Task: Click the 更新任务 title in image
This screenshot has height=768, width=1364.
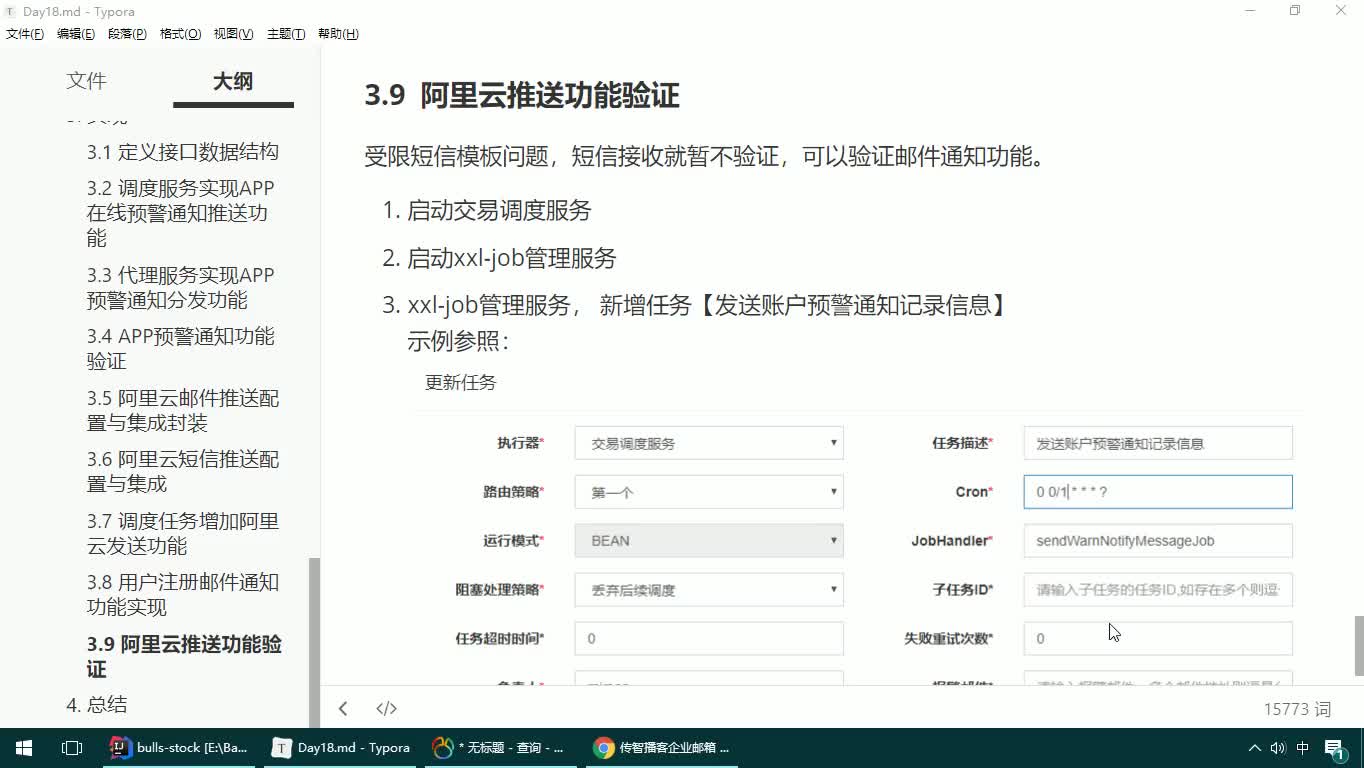Action: (x=460, y=382)
